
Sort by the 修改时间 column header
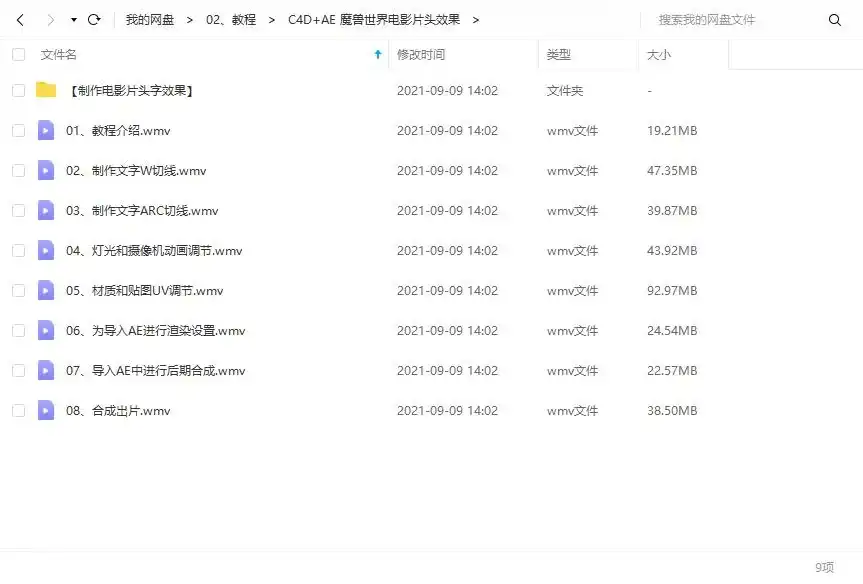click(x=421, y=55)
